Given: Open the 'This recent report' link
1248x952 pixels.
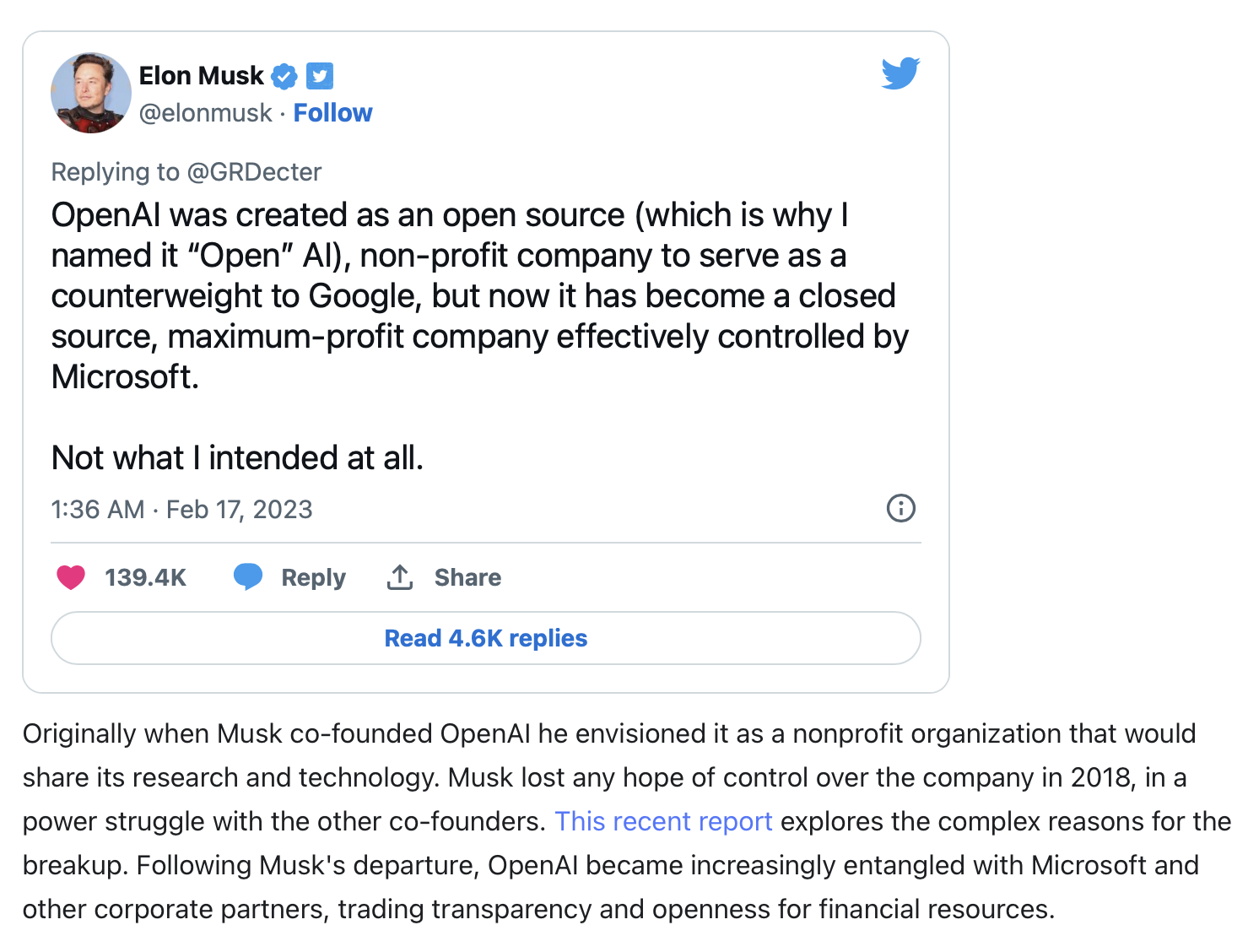Looking at the screenshot, I should pos(663,821).
